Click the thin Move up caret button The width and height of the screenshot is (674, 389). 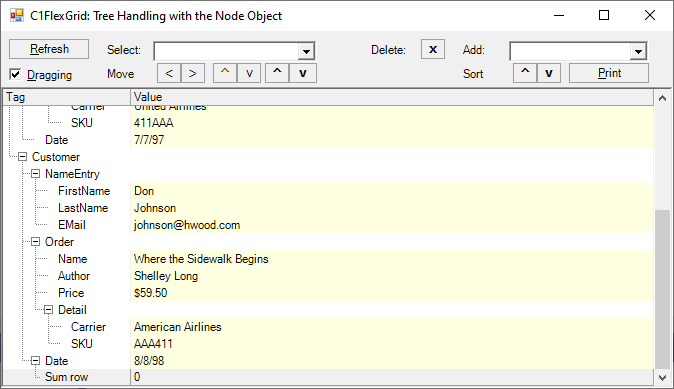click(225, 73)
